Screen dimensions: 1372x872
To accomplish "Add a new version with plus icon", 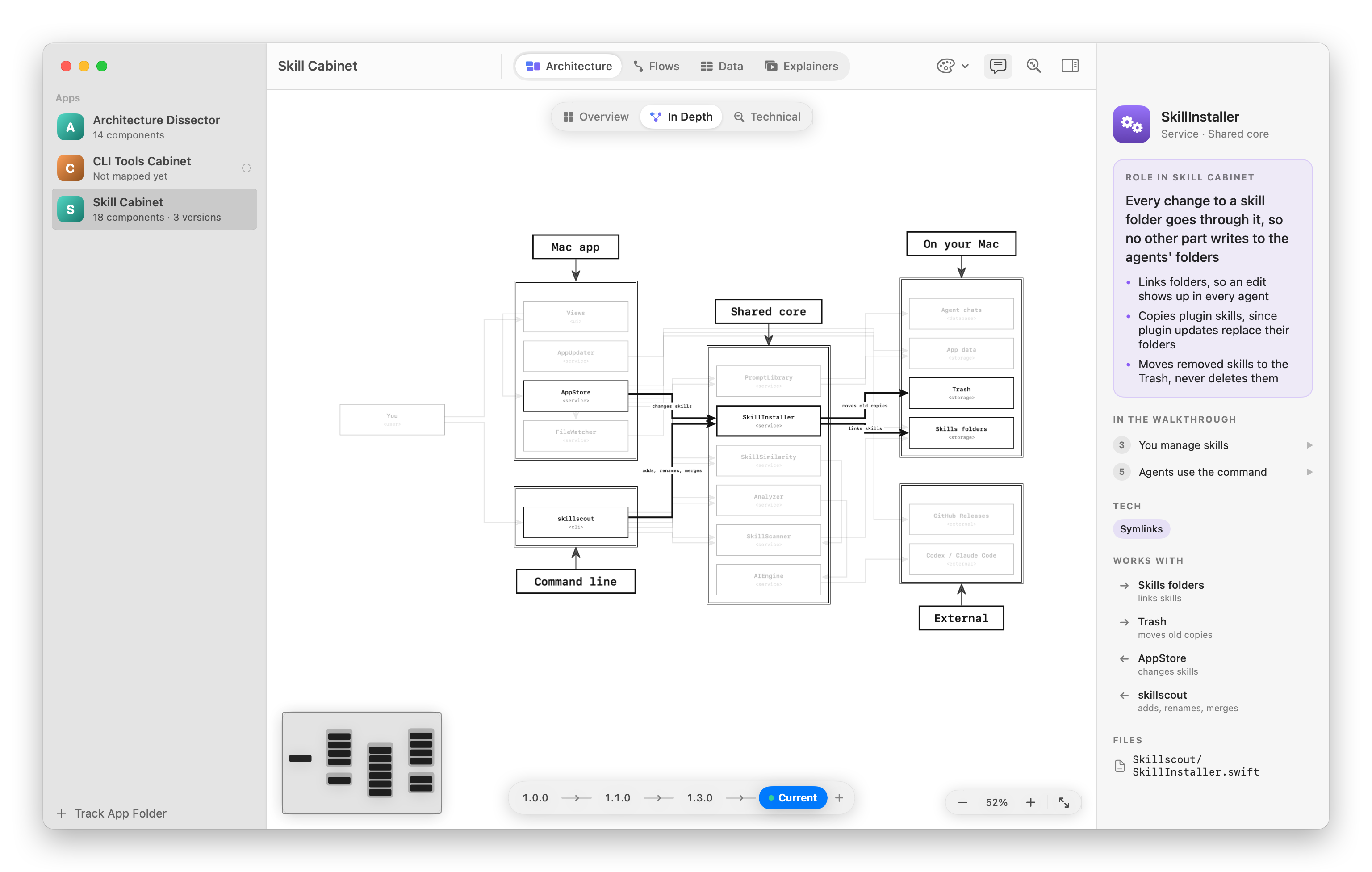I will point(839,798).
